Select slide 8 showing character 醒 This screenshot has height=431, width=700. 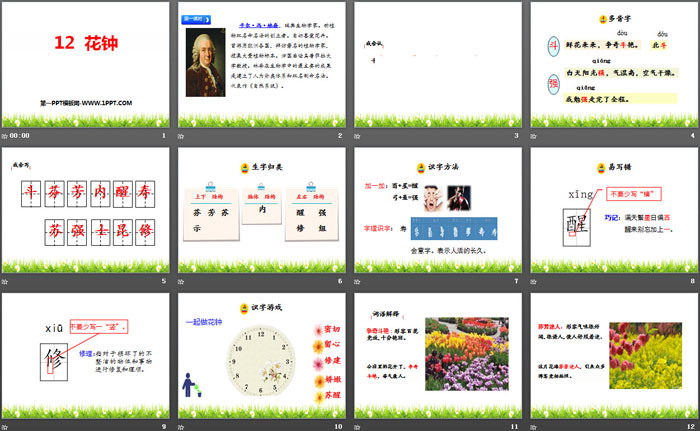[614, 210]
